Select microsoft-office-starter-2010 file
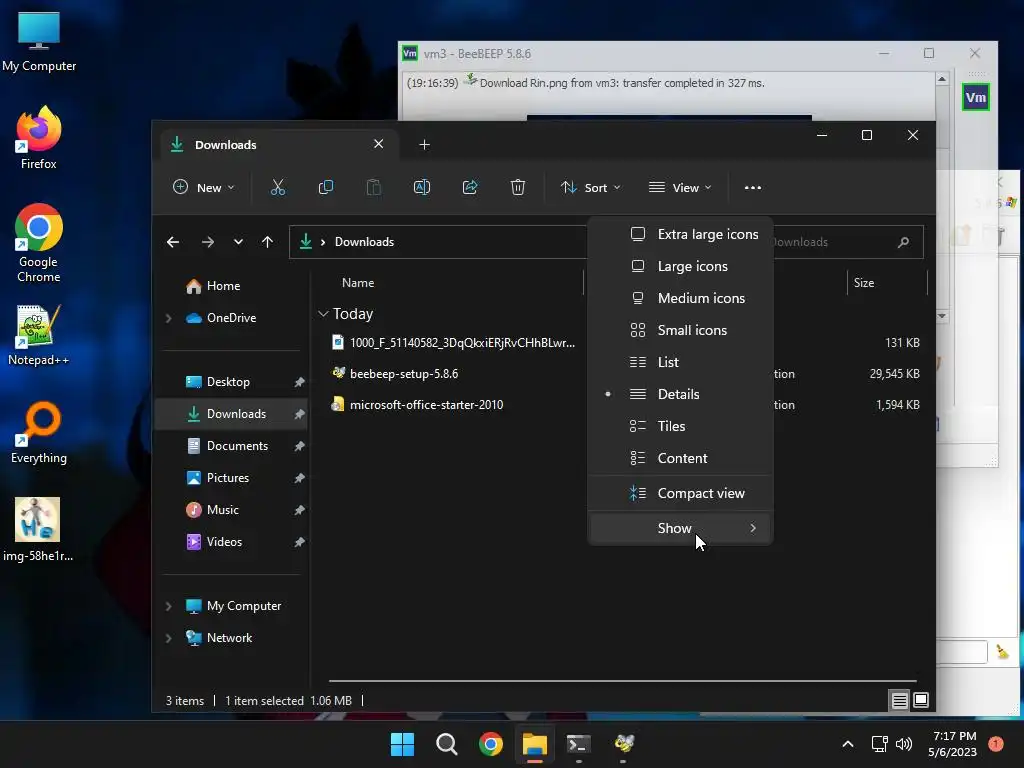Image resolution: width=1024 pixels, height=768 pixels. 426,405
